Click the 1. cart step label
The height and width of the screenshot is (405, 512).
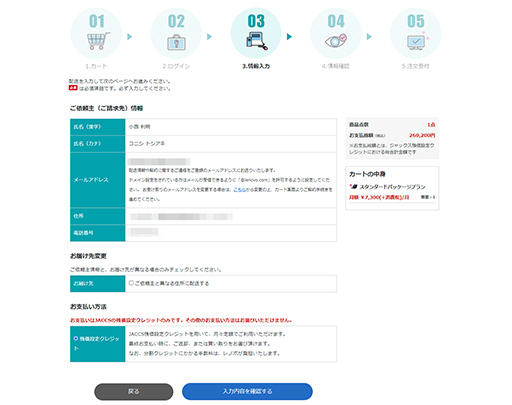[96, 66]
